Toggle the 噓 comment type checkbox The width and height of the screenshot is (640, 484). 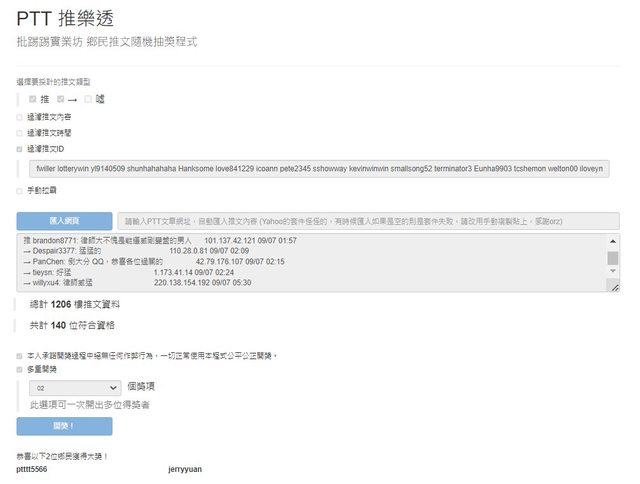point(88,99)
